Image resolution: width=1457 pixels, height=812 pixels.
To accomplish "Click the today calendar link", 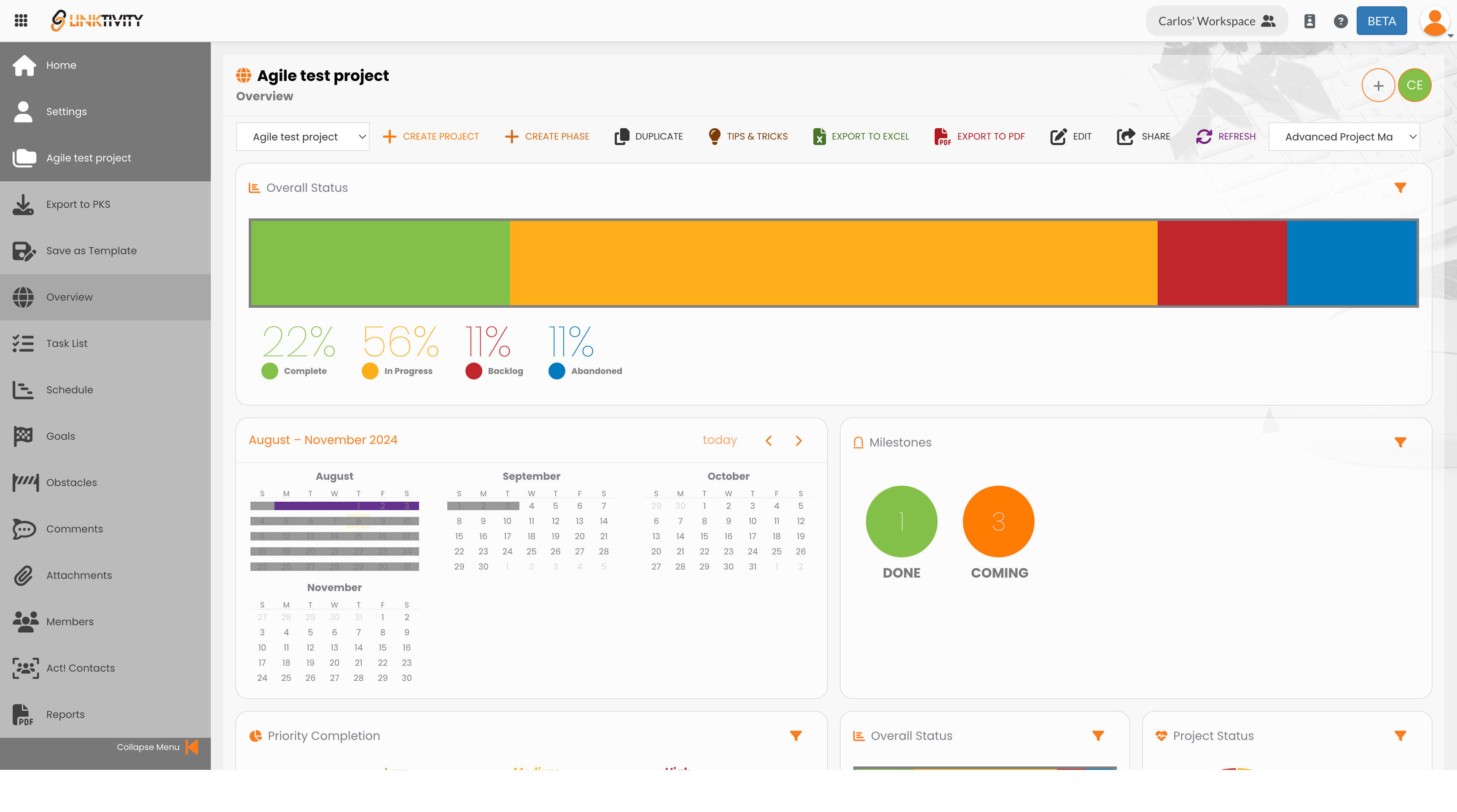I will pyautogui.click(x=720, y=440).
